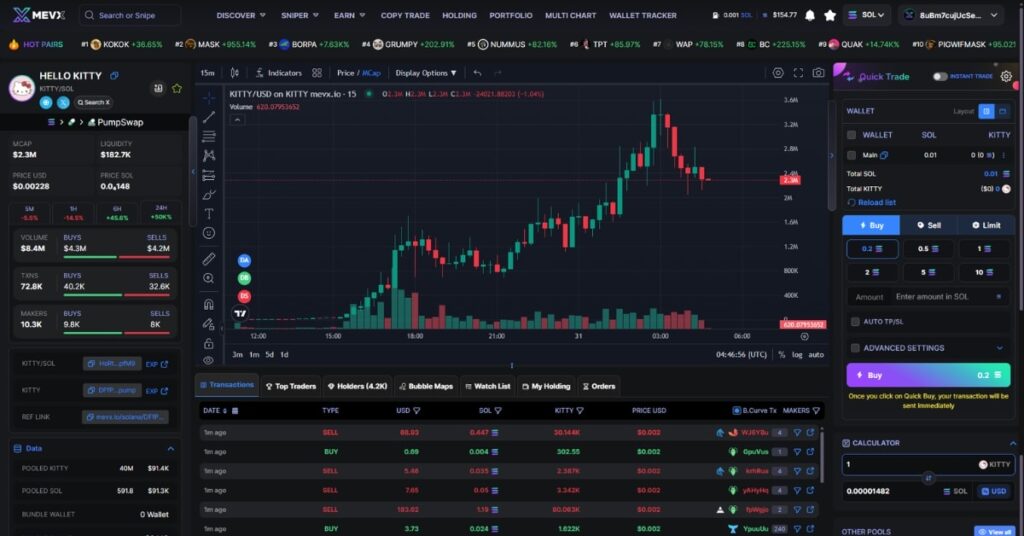Filter the first WJ6YBu transaction maker

797,433
